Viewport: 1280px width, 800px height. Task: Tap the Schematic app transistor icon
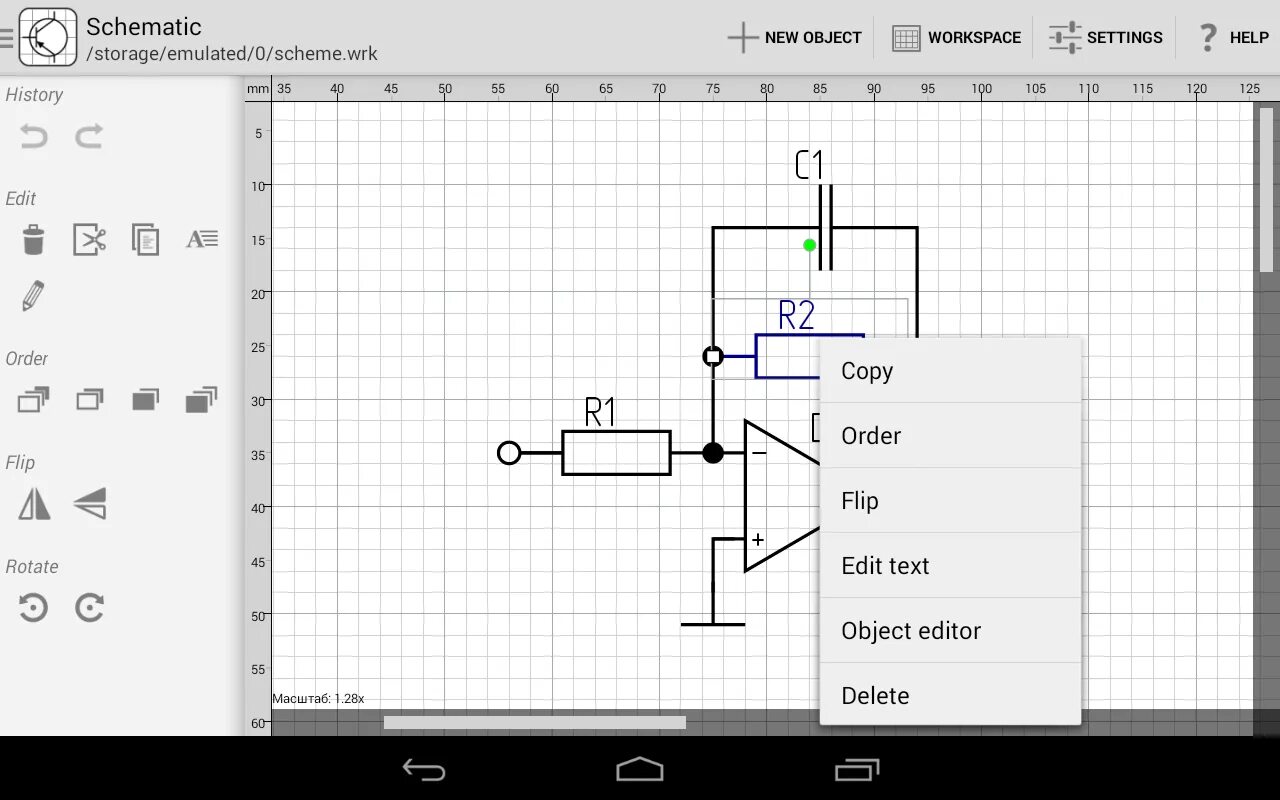pyautogui.click(x=47, y=37)
